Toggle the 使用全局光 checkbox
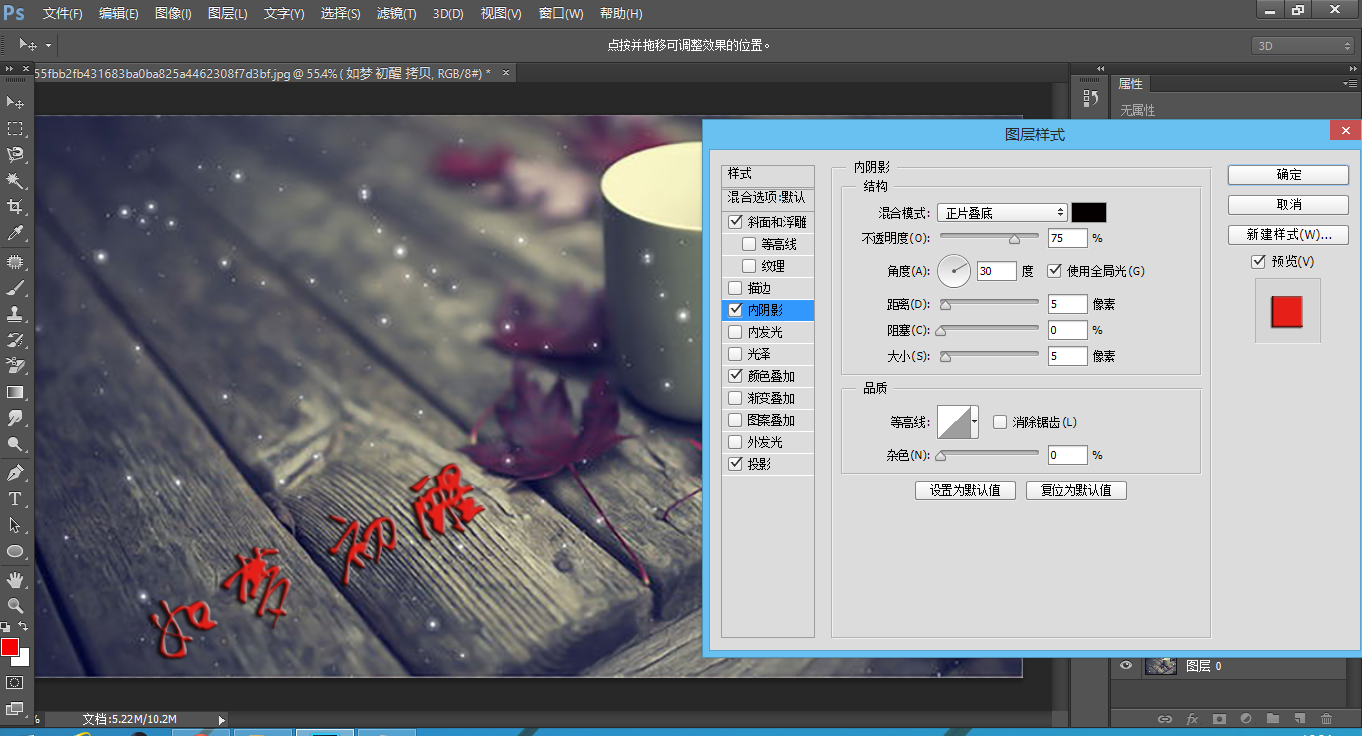This screenshot has width=1362, height=736. click(1054, 271)
